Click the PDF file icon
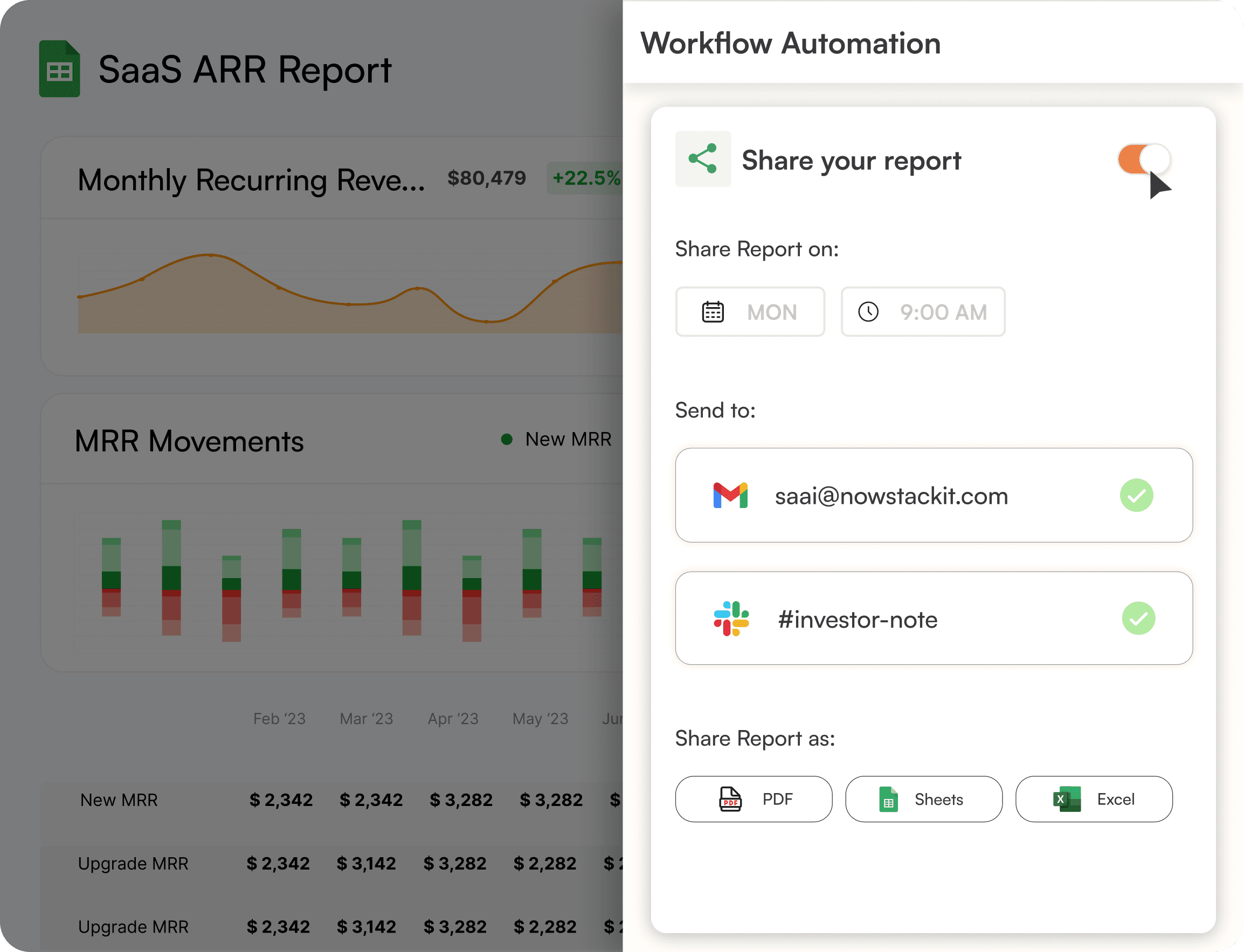This screenshot has height=952, width=1244. pyautogui.click(x=730, y=799)
